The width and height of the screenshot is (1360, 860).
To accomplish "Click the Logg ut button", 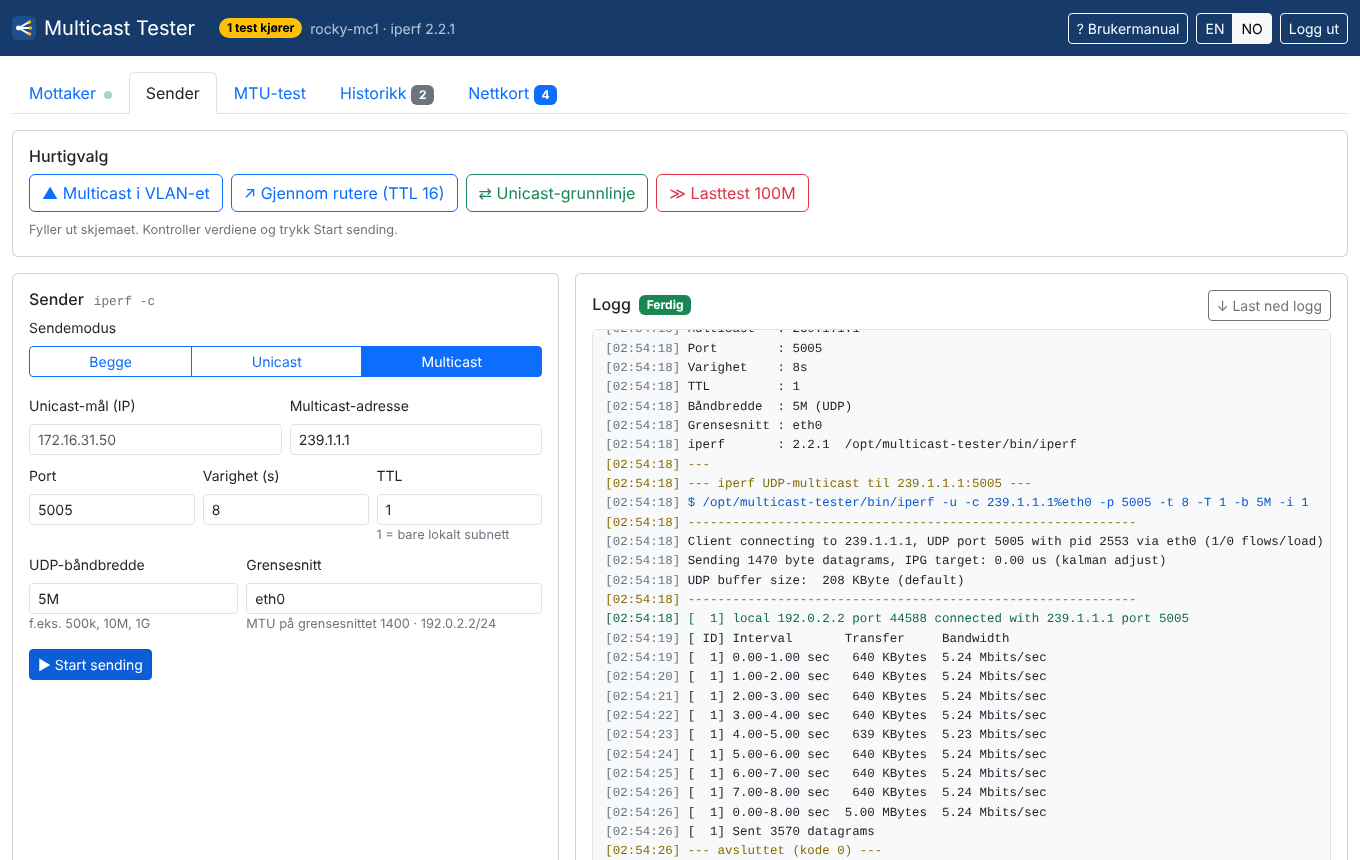I will click(1314, 29).
